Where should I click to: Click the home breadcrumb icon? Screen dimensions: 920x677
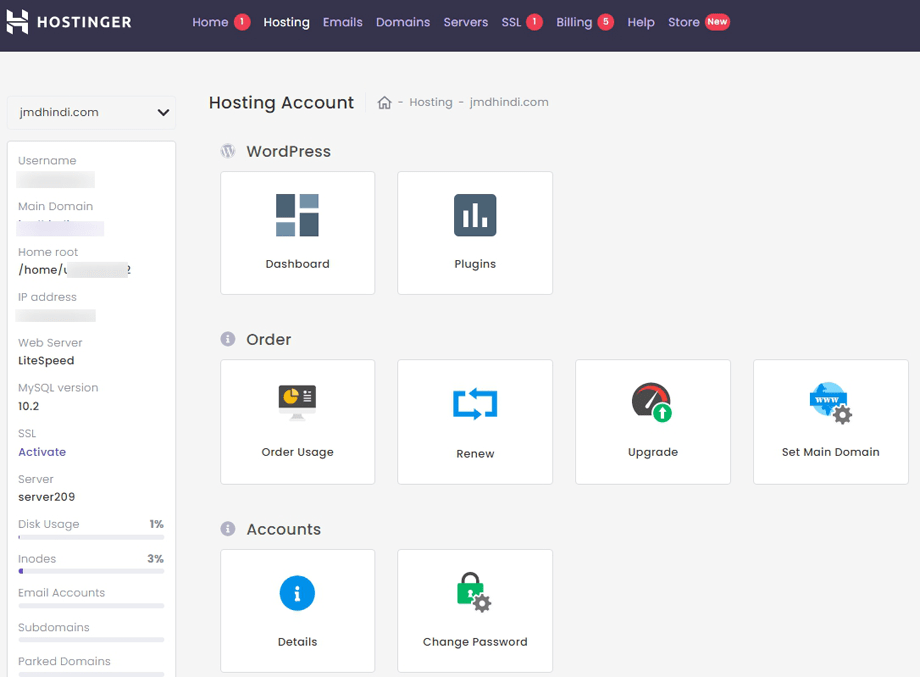384,103
